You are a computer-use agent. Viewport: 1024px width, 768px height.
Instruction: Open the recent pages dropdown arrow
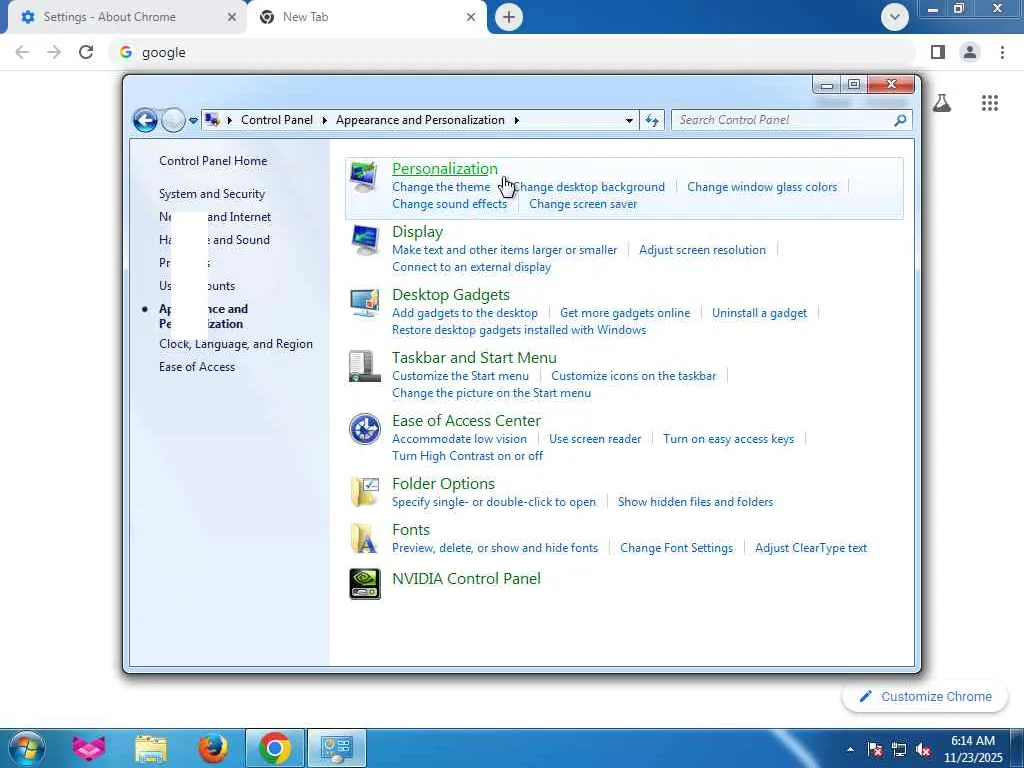point(193,120)
